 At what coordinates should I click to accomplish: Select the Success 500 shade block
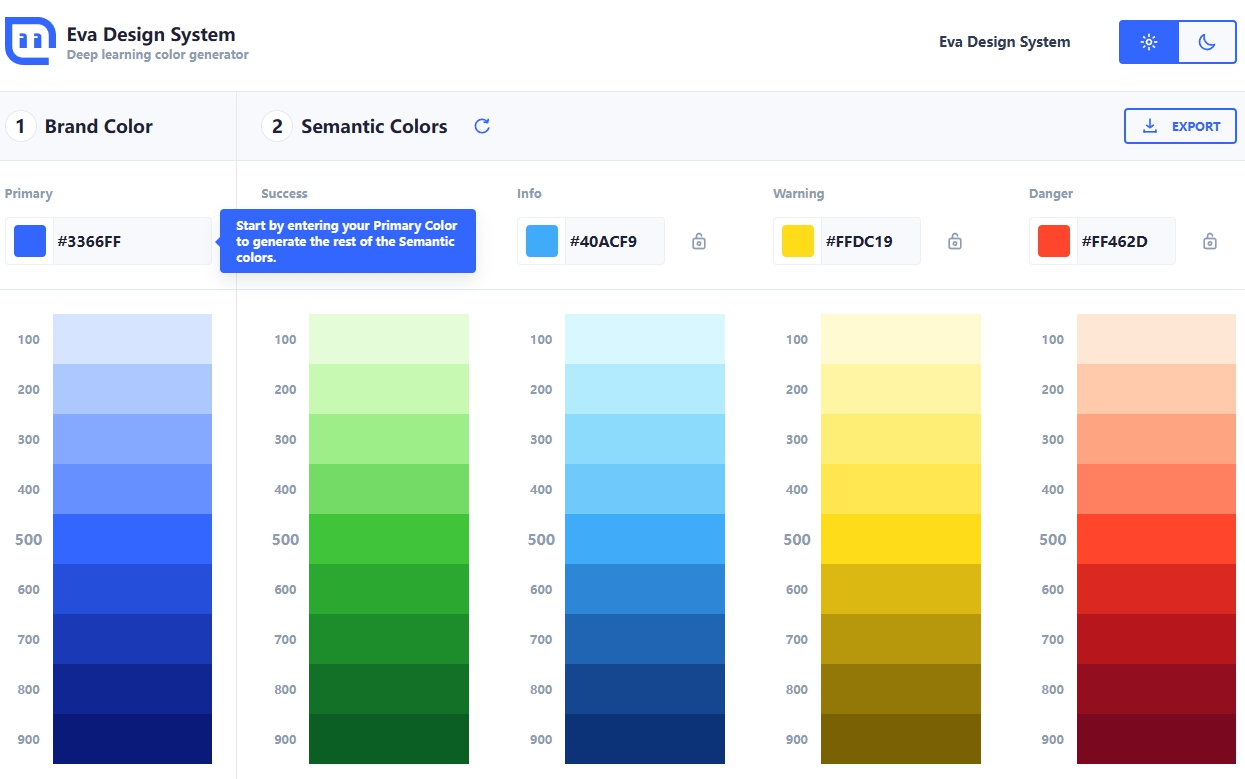[x=389, y=539]
